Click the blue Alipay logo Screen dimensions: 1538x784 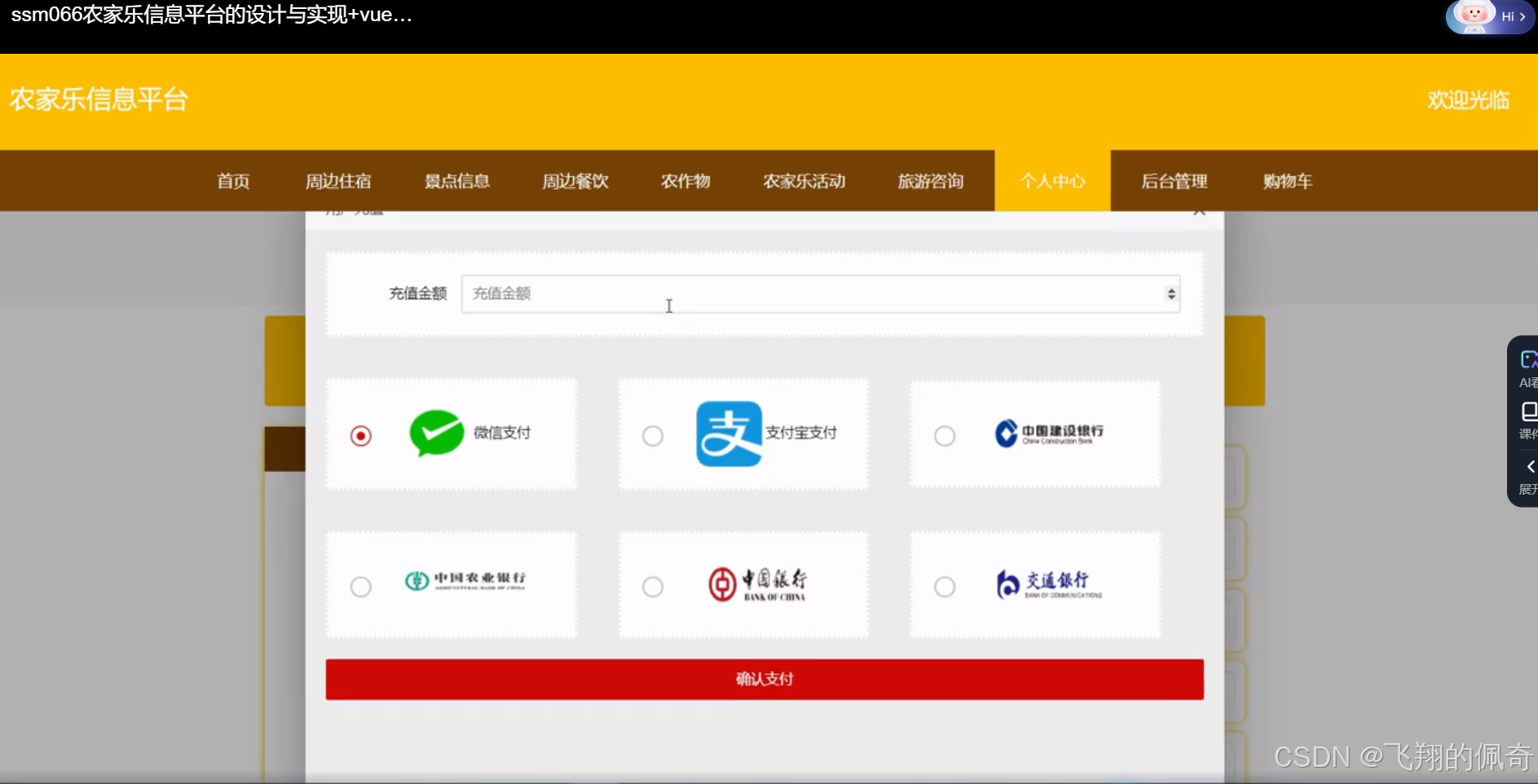729,434
